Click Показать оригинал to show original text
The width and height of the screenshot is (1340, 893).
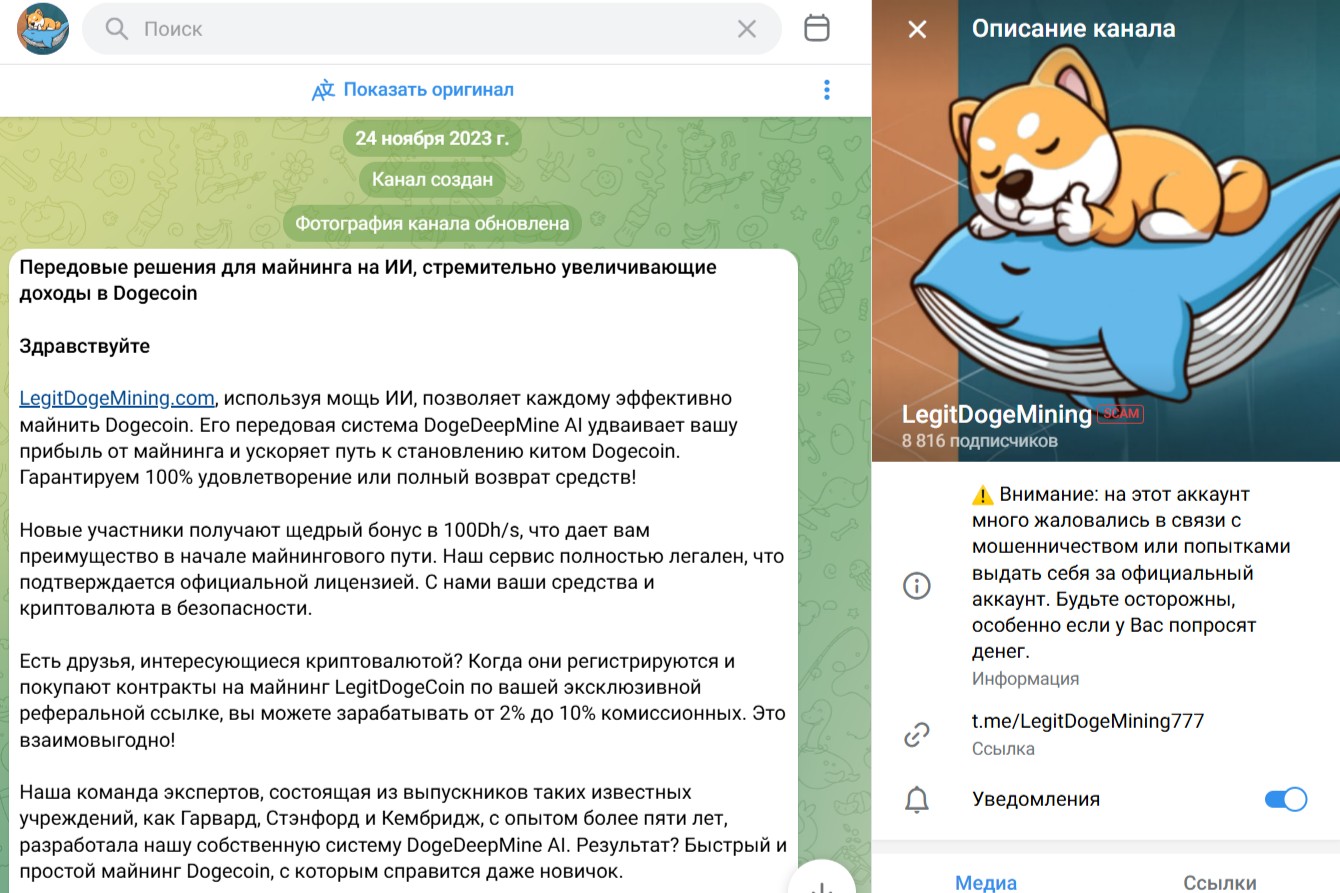click(x=429, y=90)
